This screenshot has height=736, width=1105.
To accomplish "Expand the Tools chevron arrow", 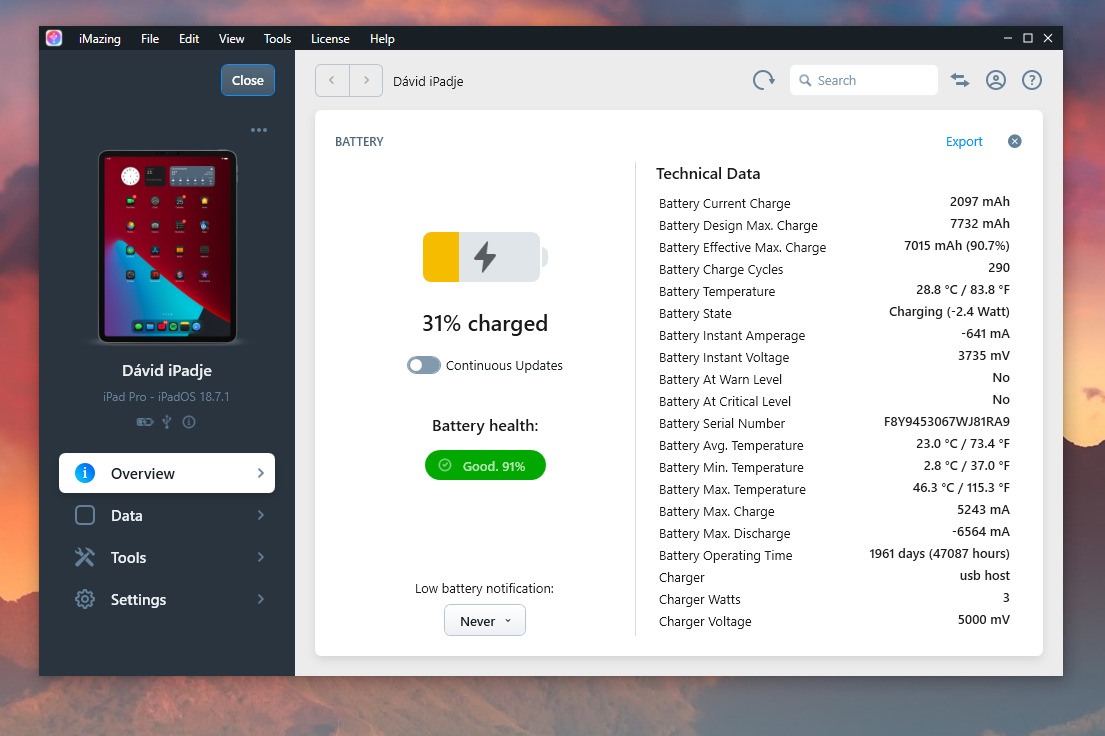I will [261, 557].
